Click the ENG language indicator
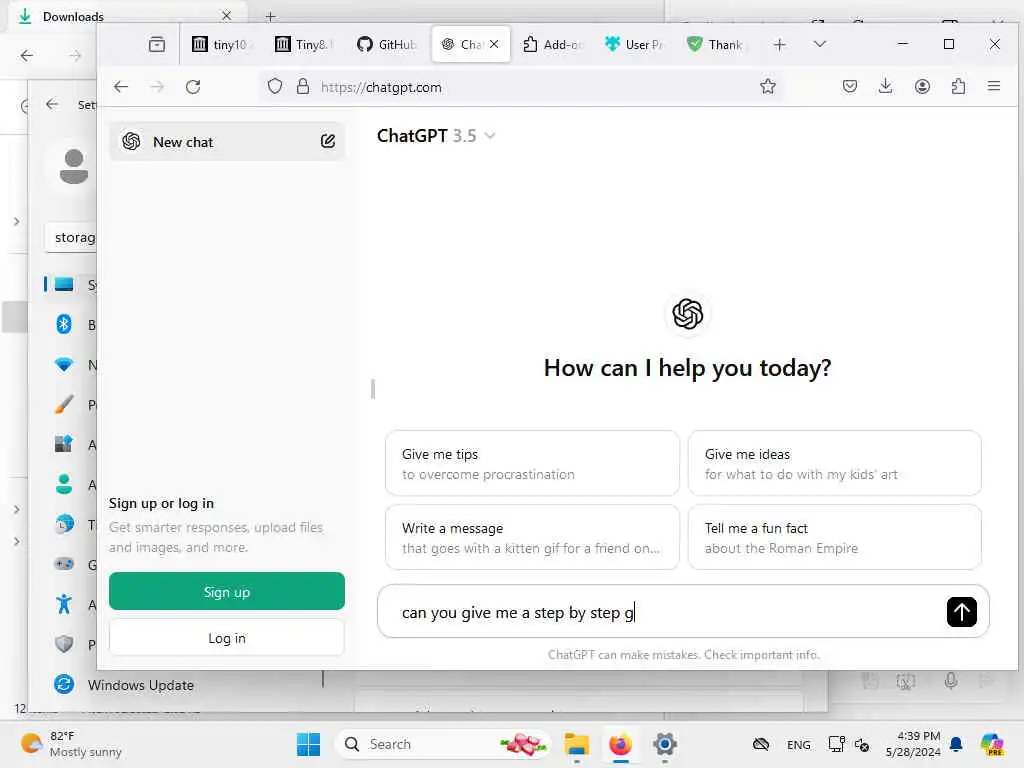1024x768 pixels. click(x=799, y=744)
